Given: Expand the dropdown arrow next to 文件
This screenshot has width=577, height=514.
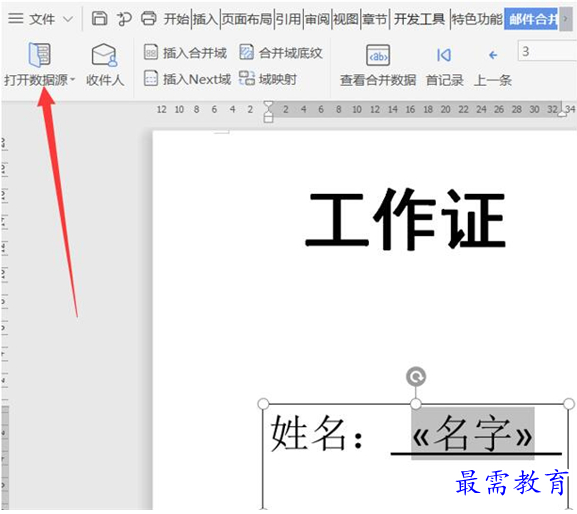Looking at the screenshot, I should (68, 19).
